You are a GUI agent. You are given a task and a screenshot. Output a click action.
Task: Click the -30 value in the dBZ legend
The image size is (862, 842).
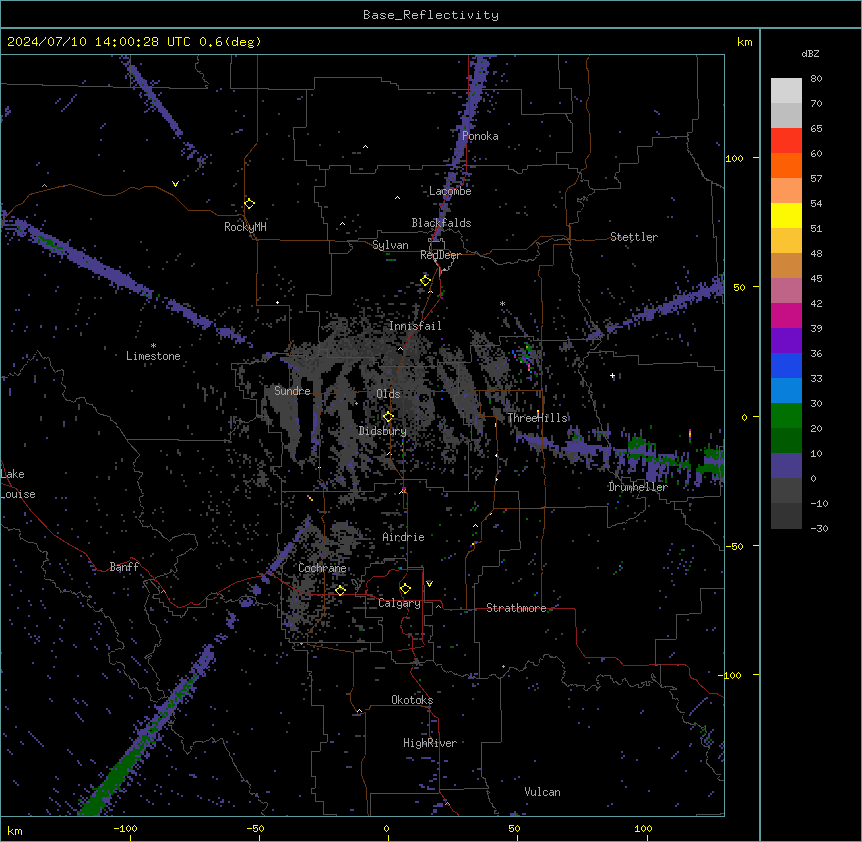click(819, 528)
